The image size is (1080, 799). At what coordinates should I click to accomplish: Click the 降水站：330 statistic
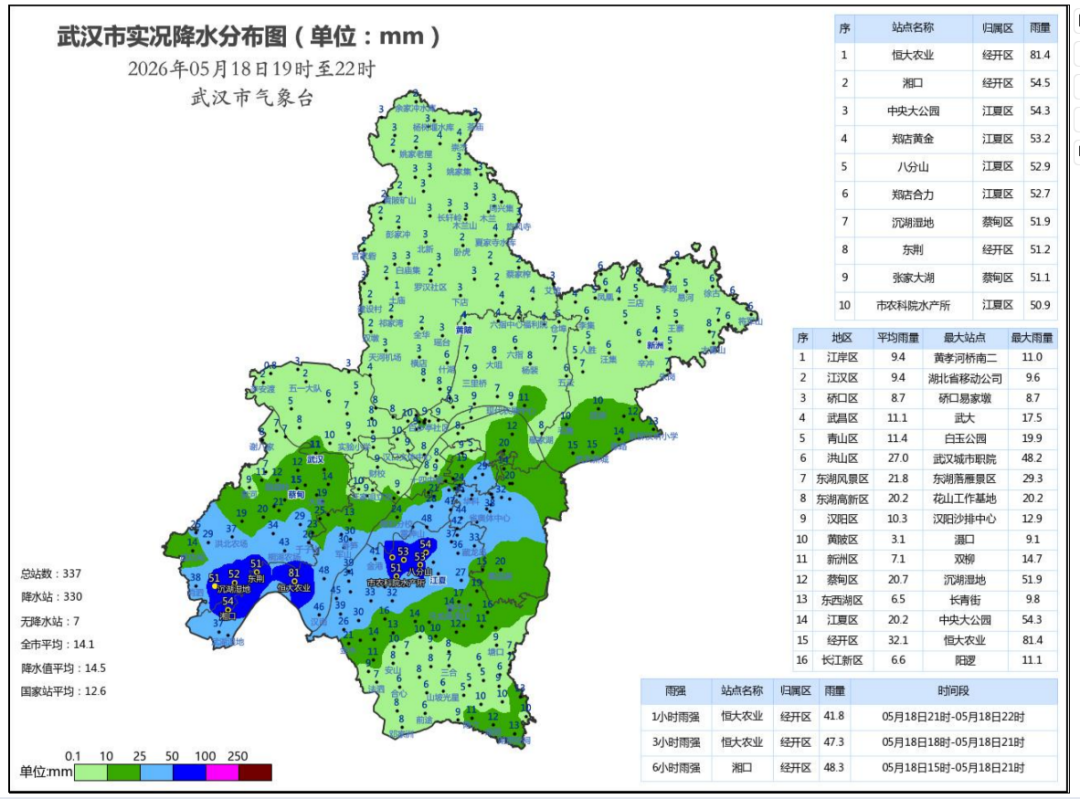pyautogui.click(x=52, y=597)
